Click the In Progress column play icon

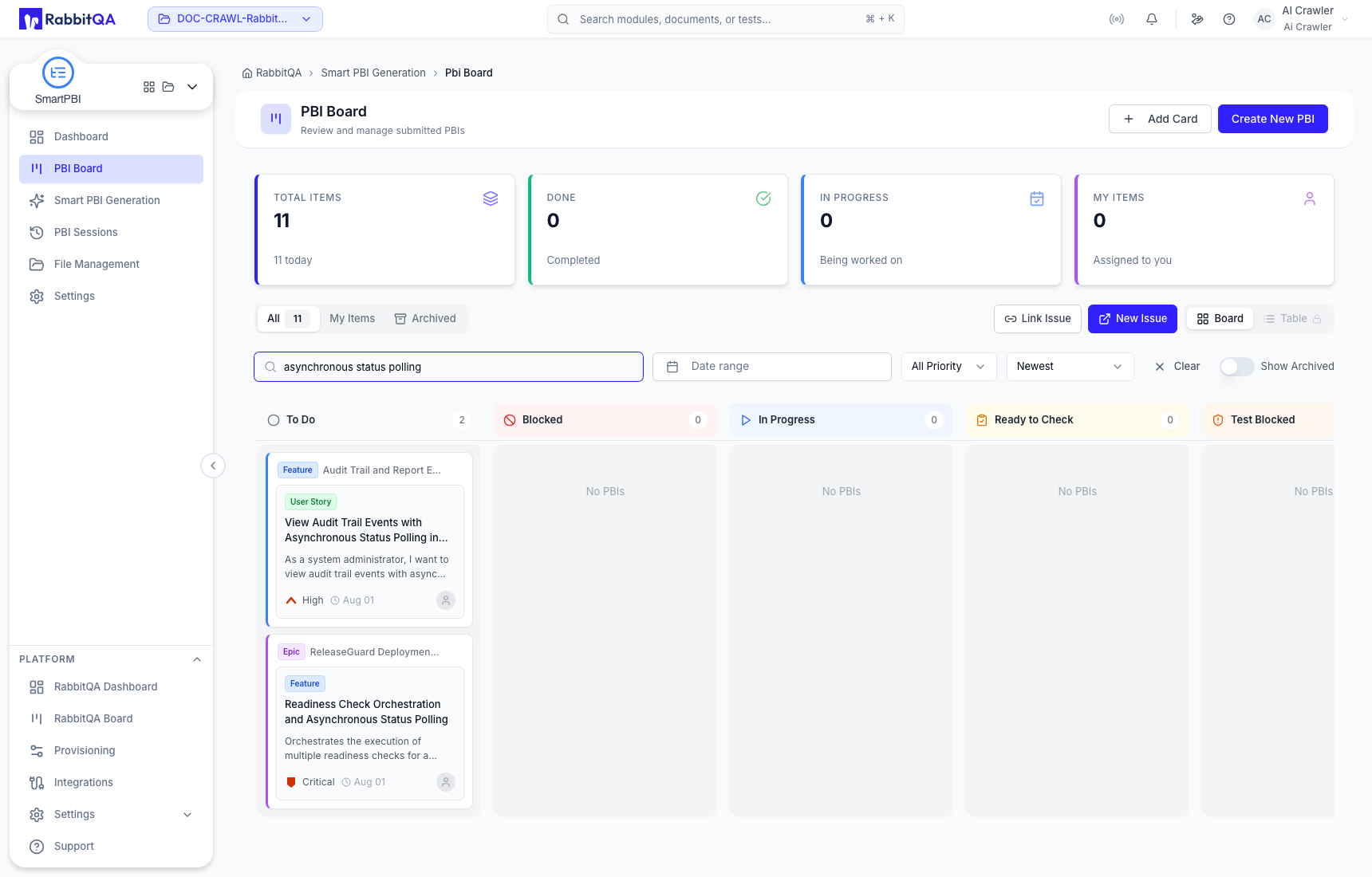(x=746, y=420)
